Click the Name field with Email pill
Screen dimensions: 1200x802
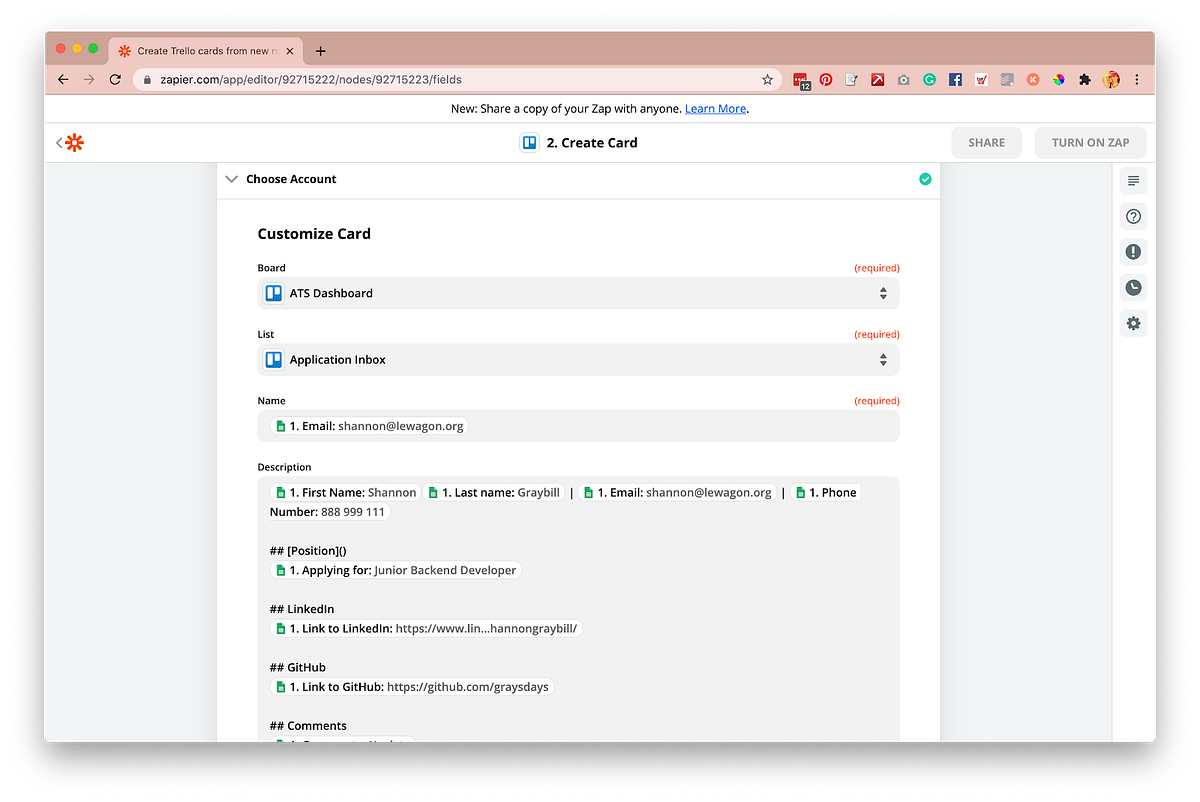pos(578,426)
